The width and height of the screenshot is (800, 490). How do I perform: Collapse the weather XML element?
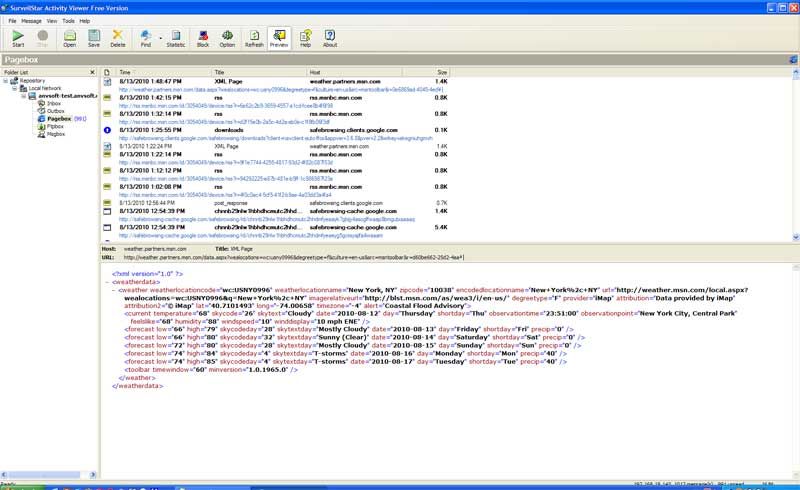tap(113, 290)
